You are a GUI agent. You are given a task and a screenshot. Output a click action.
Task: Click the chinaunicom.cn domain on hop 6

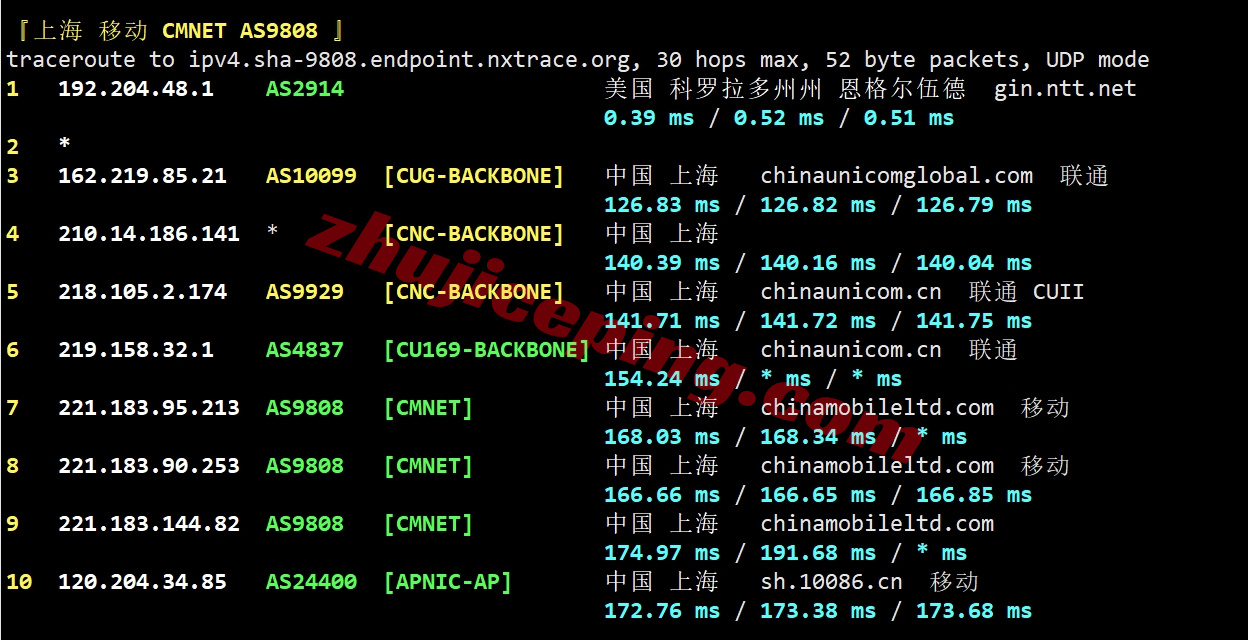[x=850, y=349]
